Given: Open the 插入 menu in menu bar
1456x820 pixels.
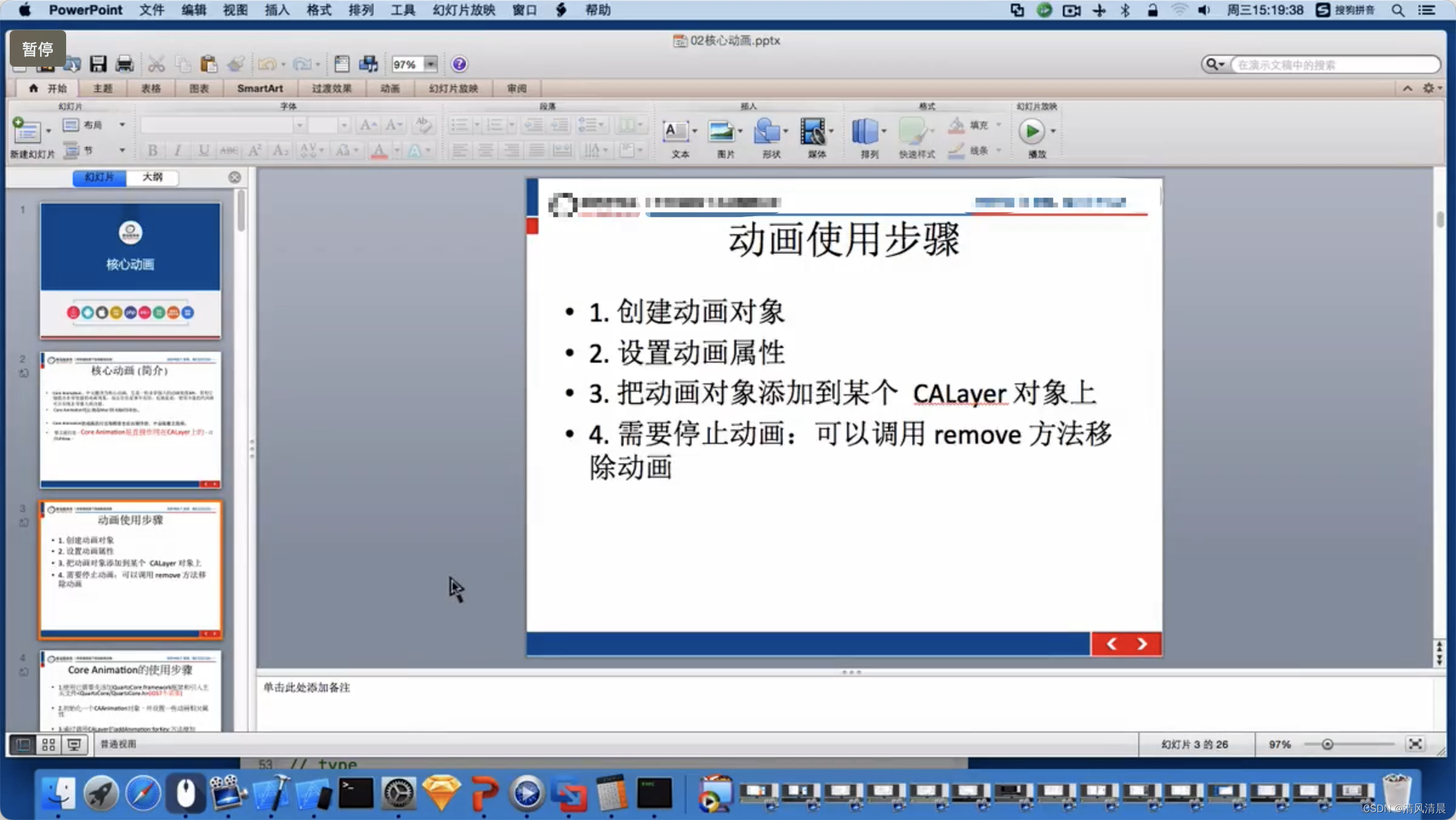Looking at the screenshot, I should [277, 10].
